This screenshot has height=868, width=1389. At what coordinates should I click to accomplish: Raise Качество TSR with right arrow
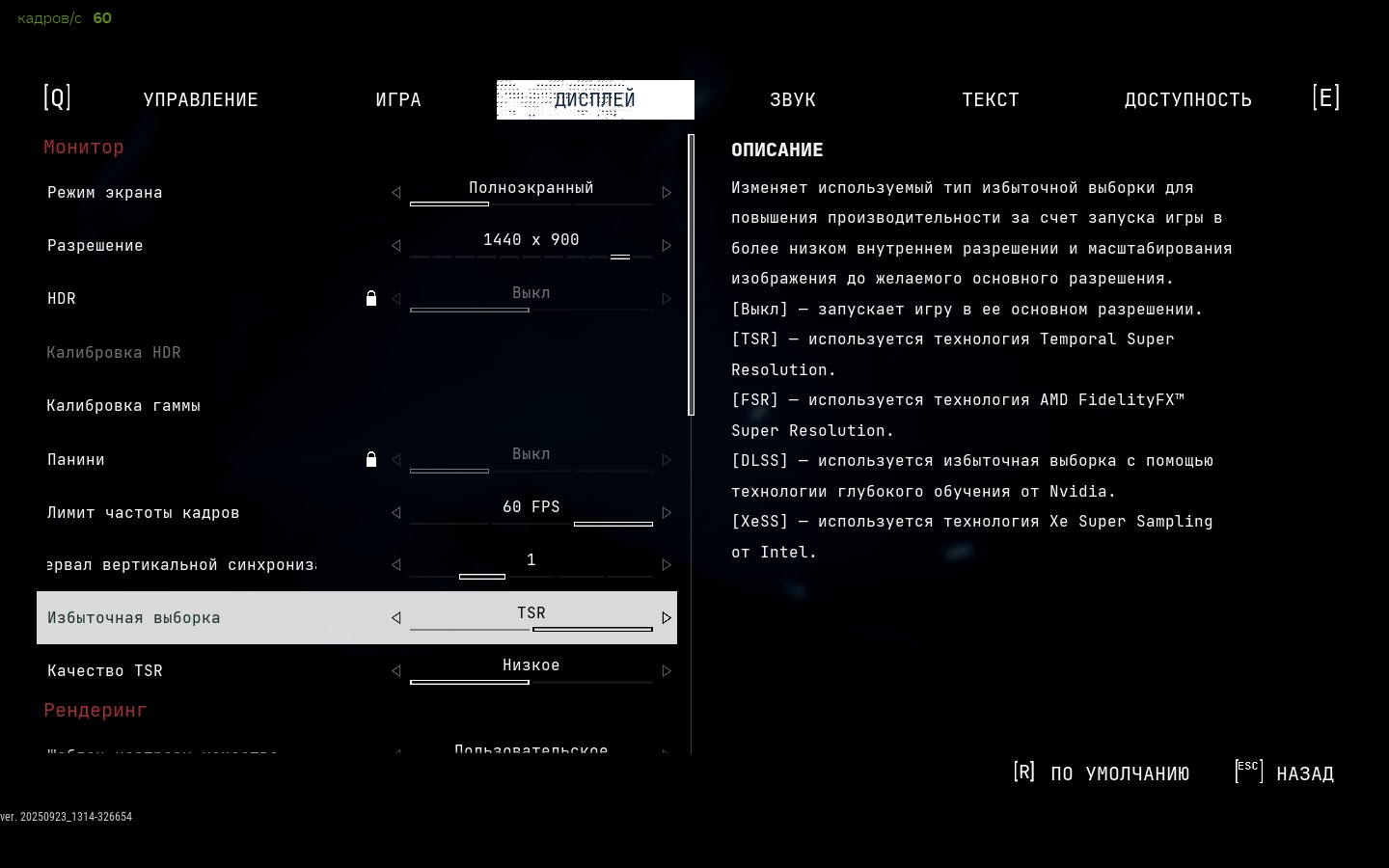(667, 671)
